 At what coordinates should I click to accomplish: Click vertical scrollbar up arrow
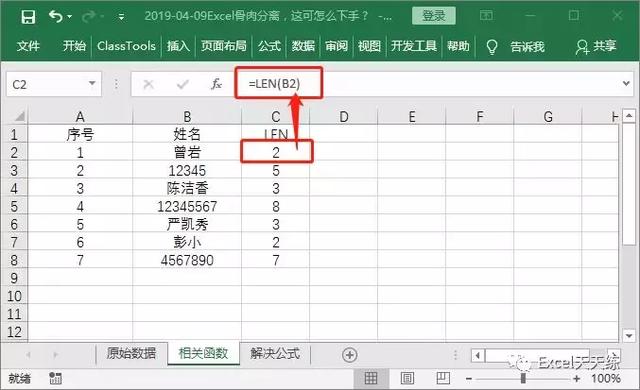click(629, 115)
